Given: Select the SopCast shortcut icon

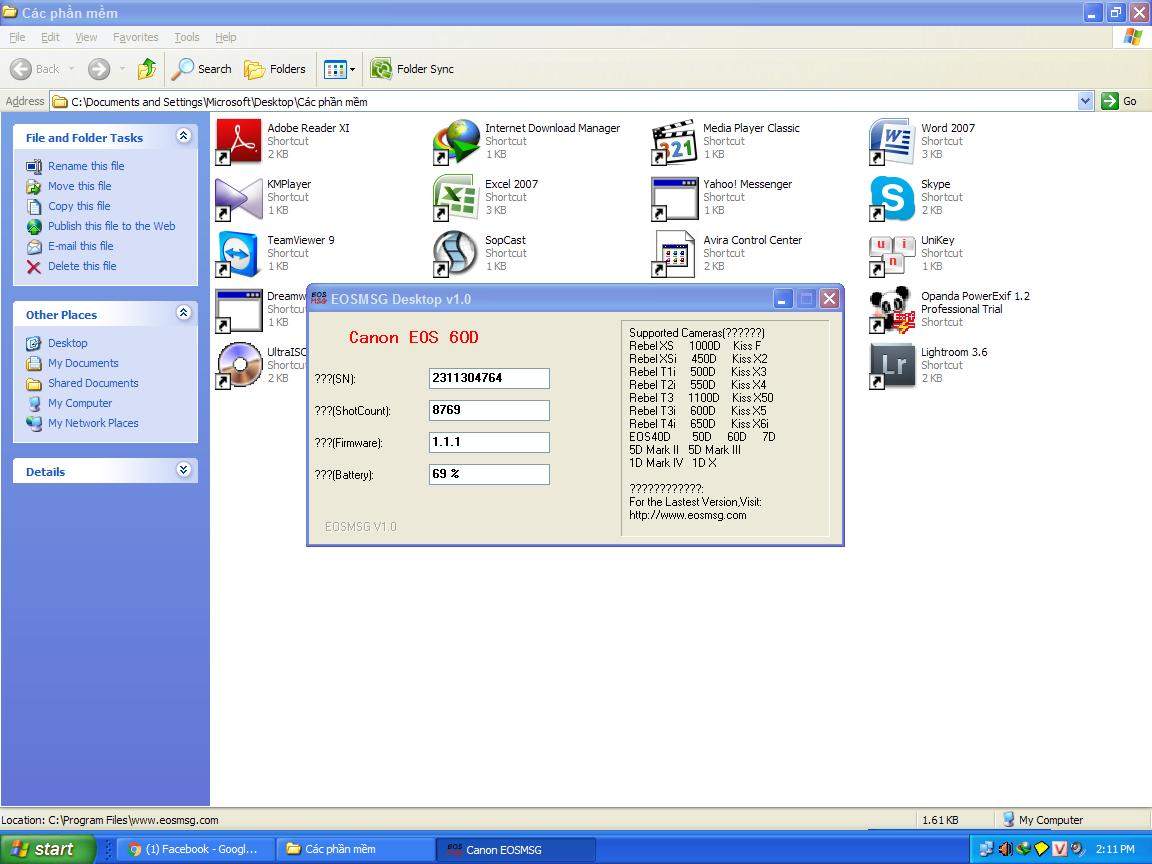Looking at the screenshot, I should pyautogui.click(x=456, y=254).
